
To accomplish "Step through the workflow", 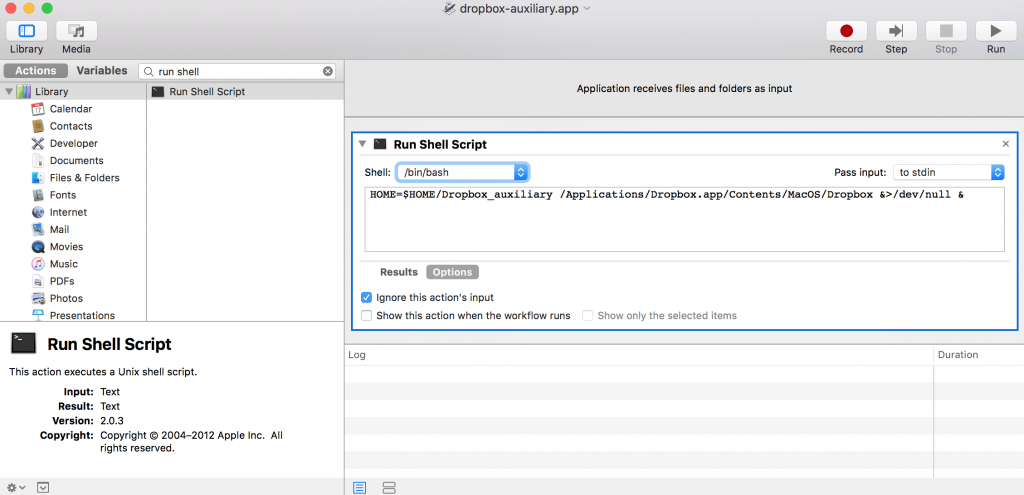I will pyautogui.click(x=896, y=31).
